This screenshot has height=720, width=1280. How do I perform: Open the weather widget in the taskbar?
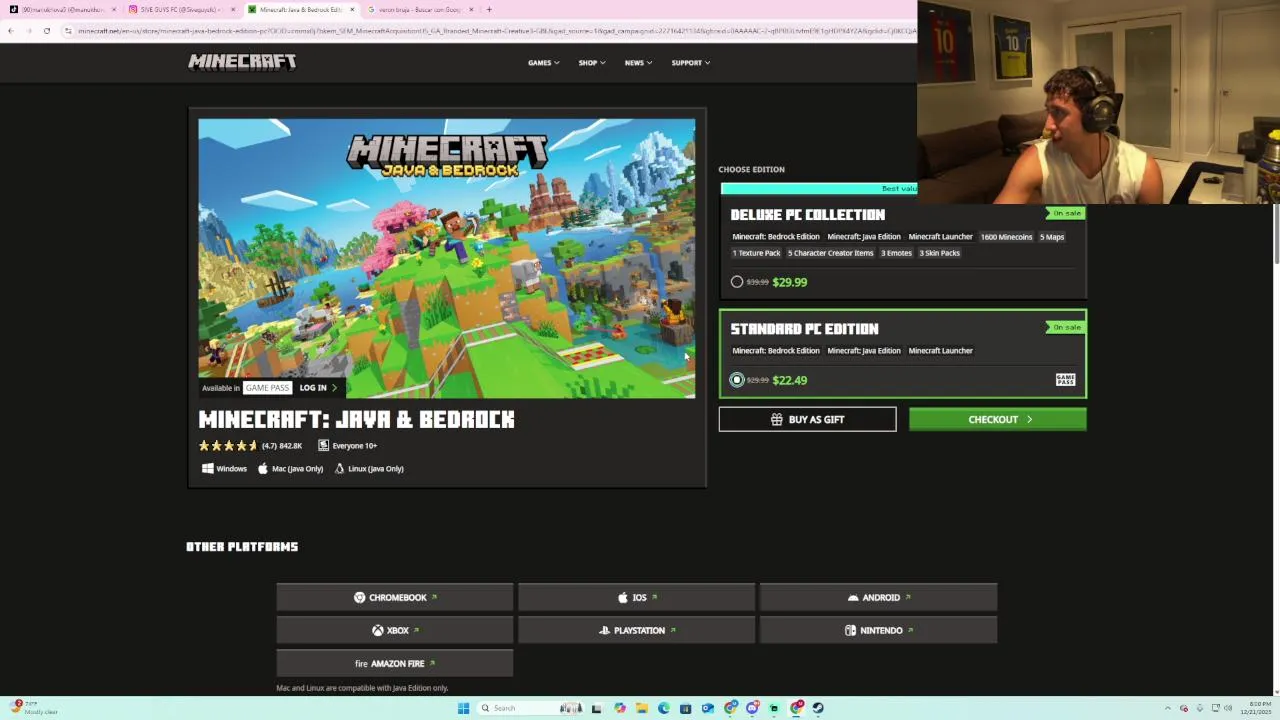(32, 708)
